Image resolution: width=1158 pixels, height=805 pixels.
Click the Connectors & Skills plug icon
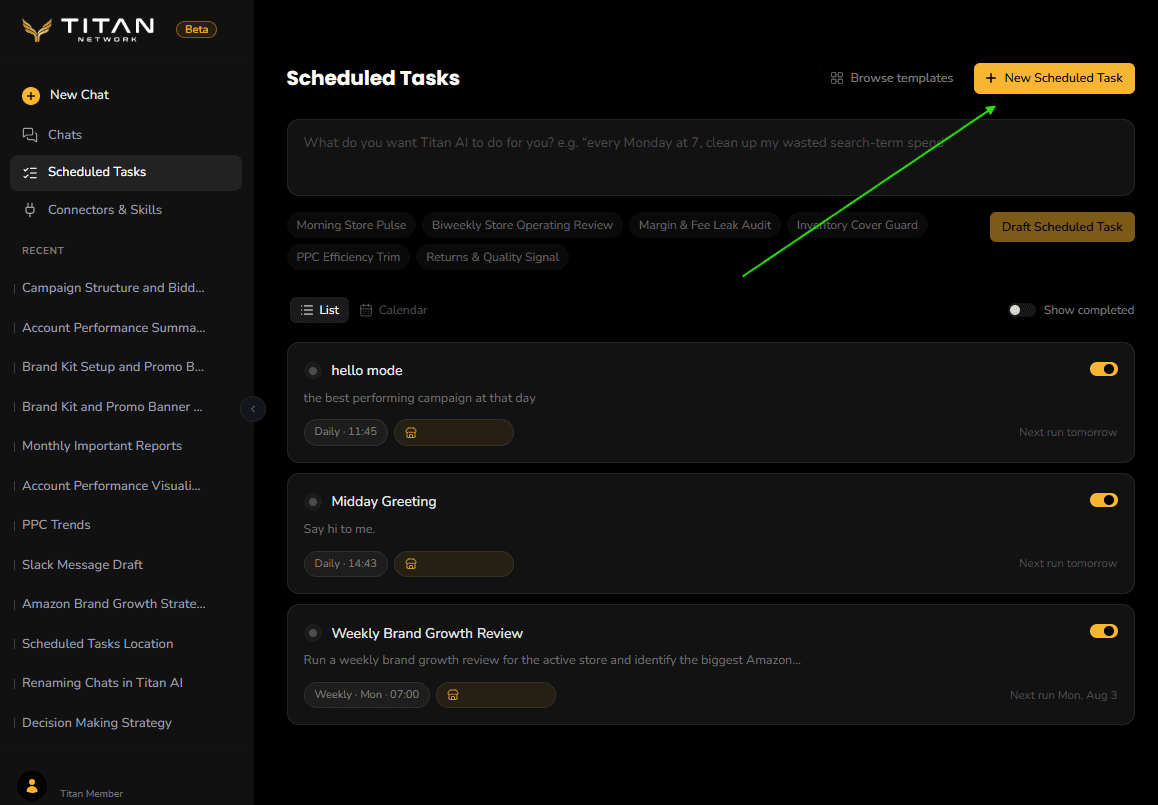tap(30, 210)
